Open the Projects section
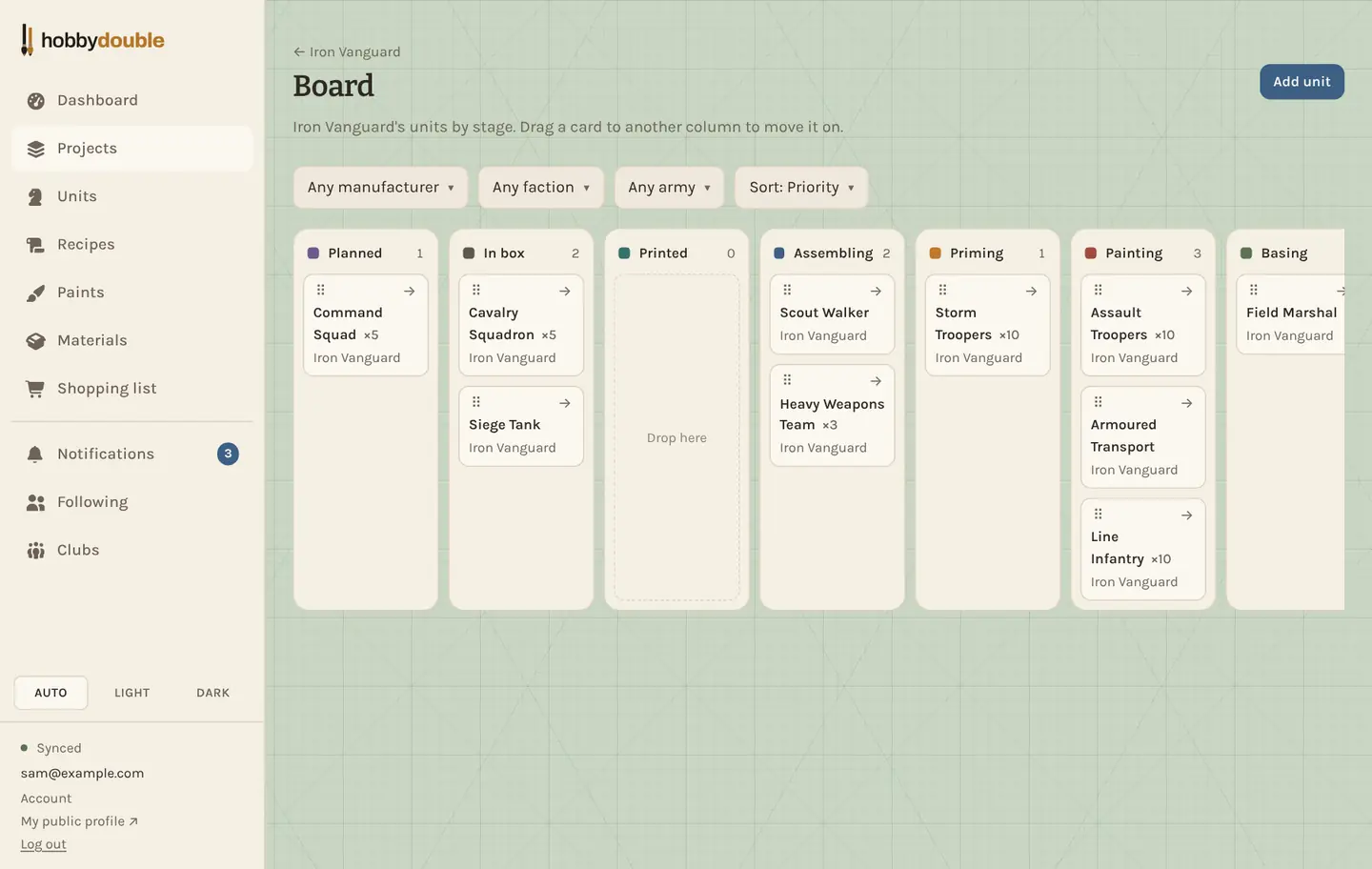This screenshot has height=869, width=1372. 132,149
